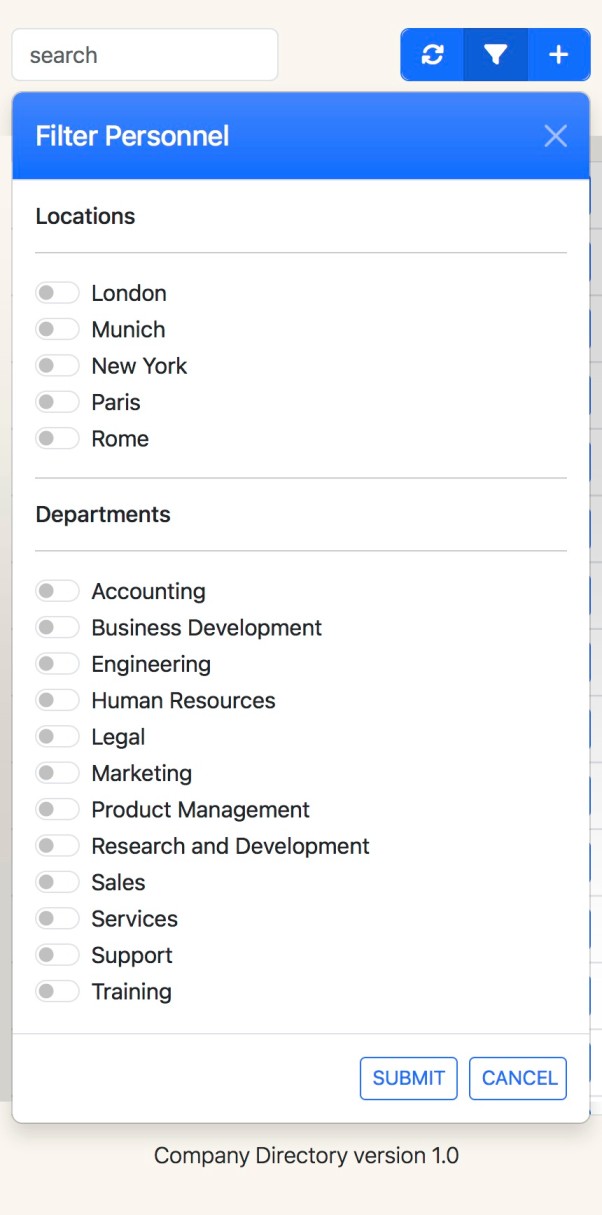Toggle the Research and Development switch
Screen dimensions: 602x1215
pyautogui.click(x=57, y=846)
